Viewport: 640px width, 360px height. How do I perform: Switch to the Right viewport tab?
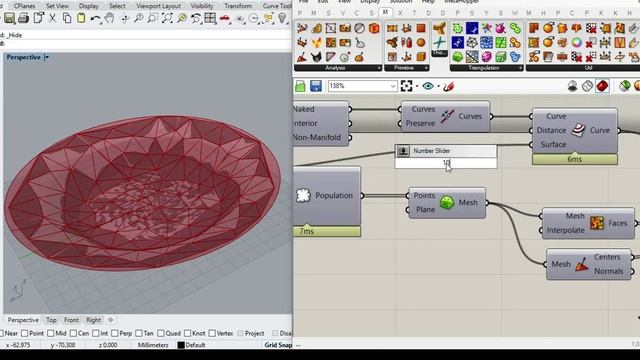coord(93,320)
